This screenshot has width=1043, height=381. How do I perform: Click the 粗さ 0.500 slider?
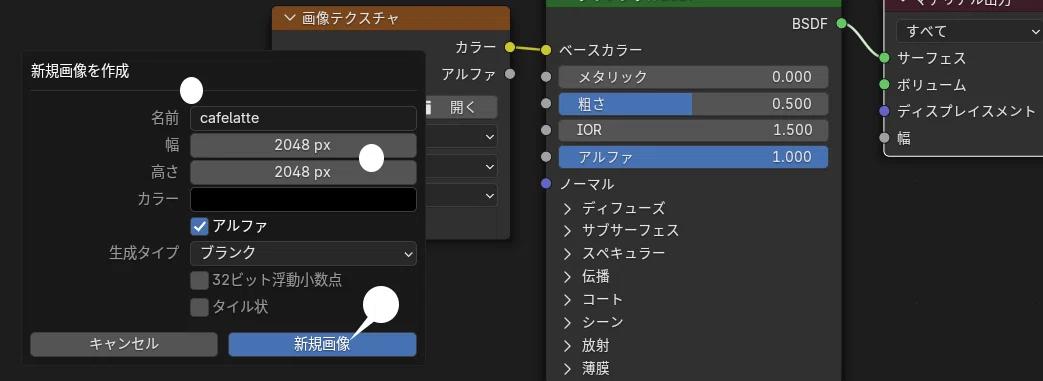(x=693, y=104)
